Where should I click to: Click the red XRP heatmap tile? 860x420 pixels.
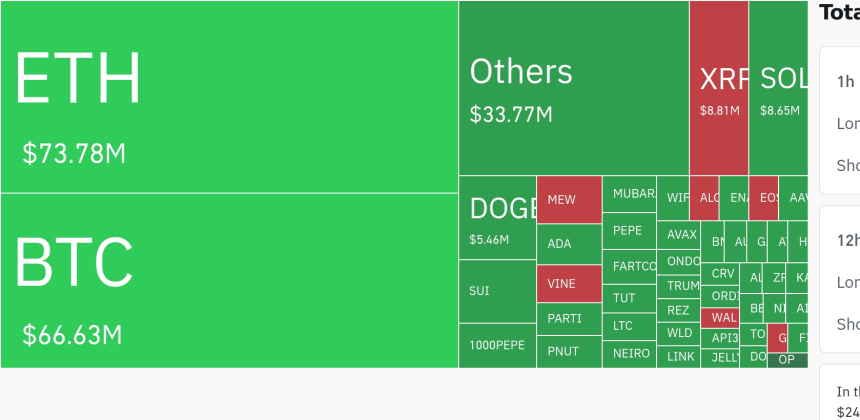point(718,88)
